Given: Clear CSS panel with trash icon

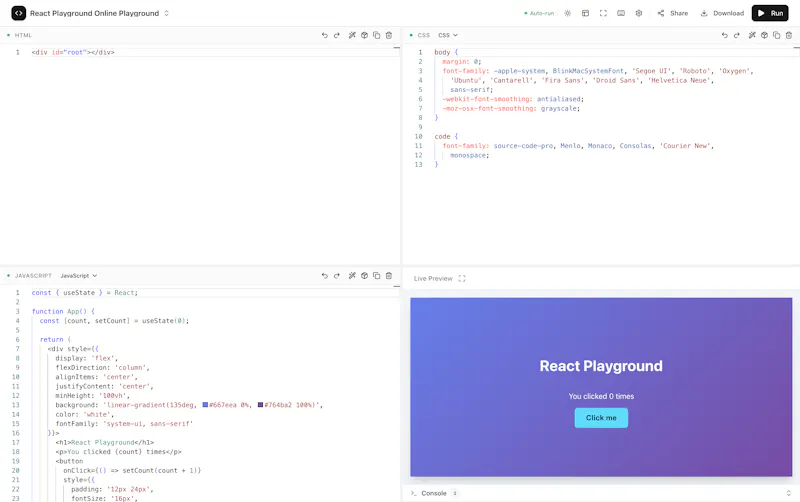Looking at the screenshot, I should click(789, 35).
